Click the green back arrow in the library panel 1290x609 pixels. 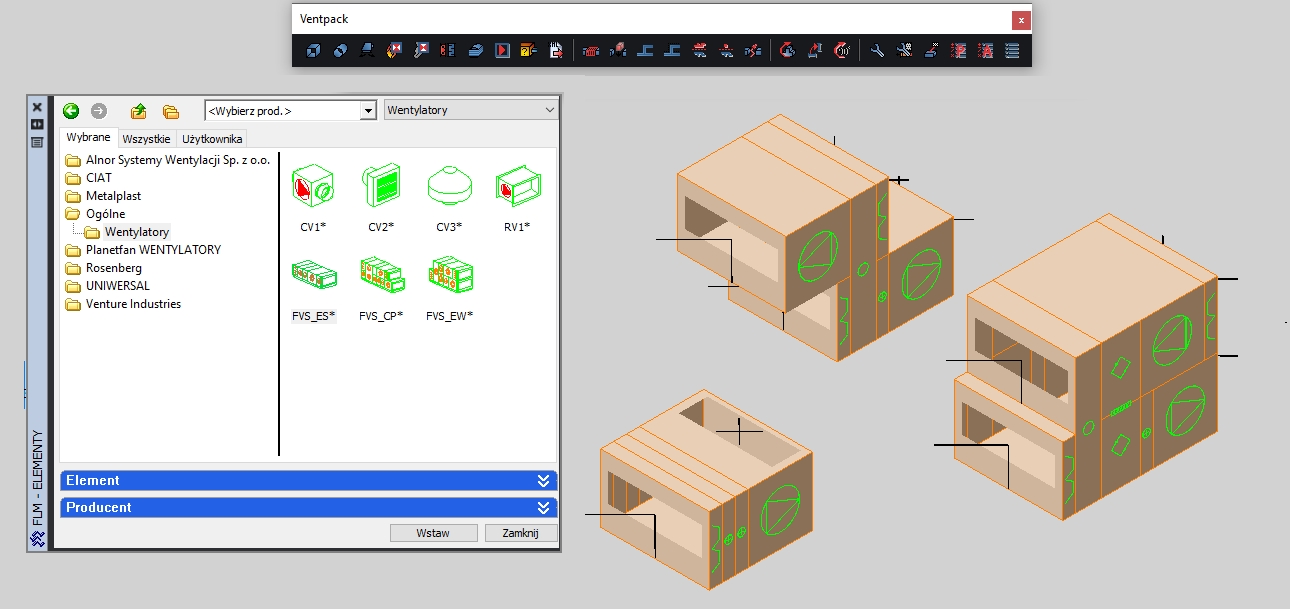click(71, 111)
